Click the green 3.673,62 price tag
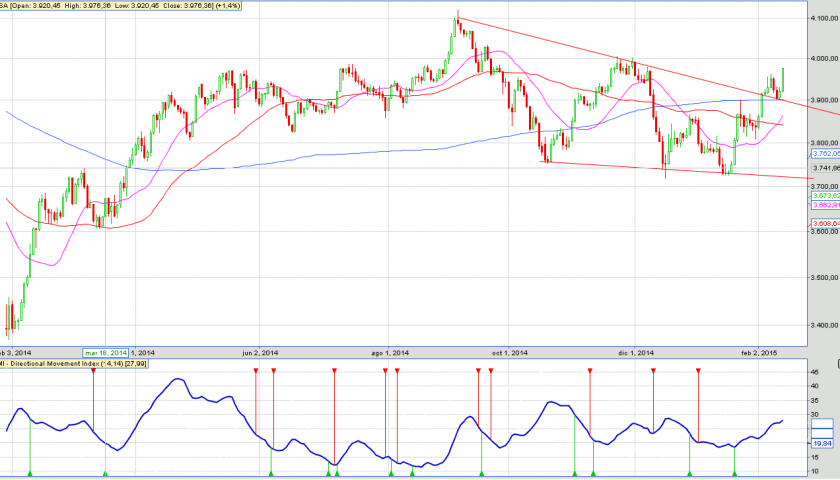Viewport: 840px width, 480px height. (824, 196)
